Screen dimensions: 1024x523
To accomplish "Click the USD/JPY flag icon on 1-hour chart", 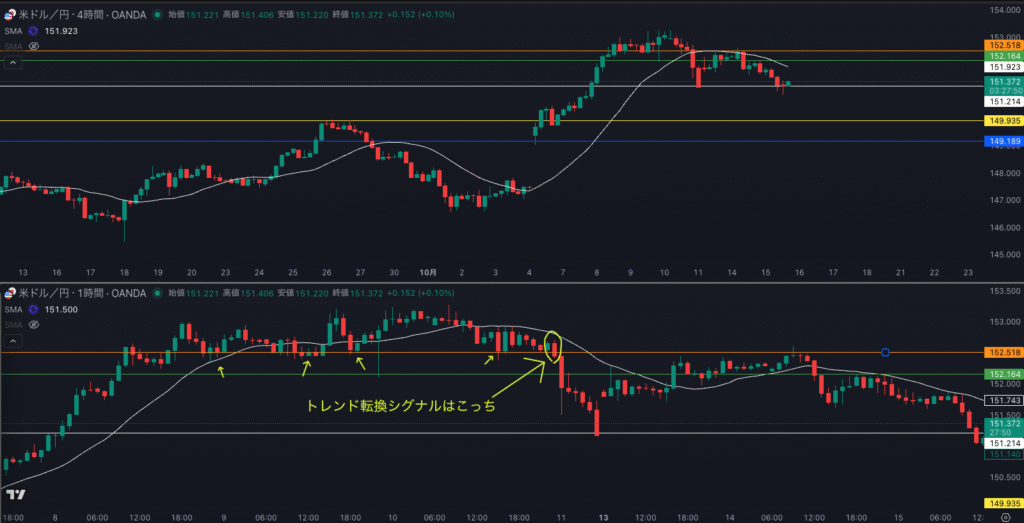I will [11, 293].
